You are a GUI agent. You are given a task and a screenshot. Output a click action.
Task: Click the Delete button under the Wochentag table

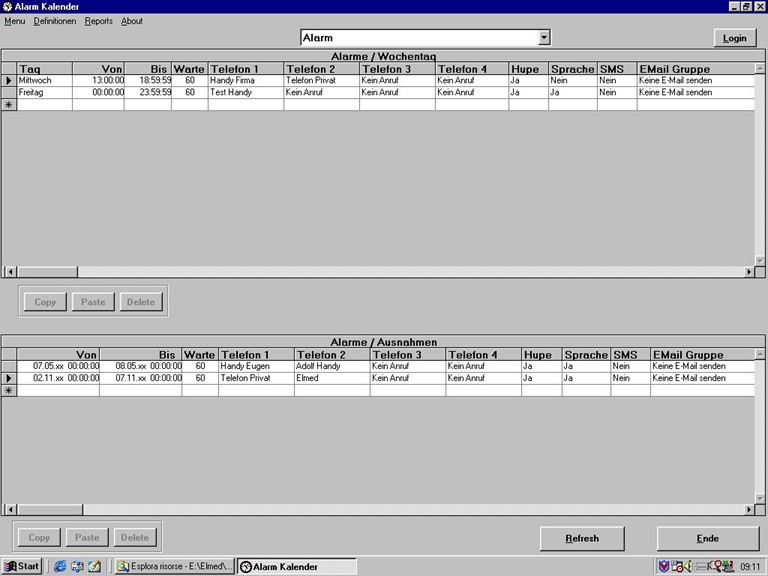point(140,301)
